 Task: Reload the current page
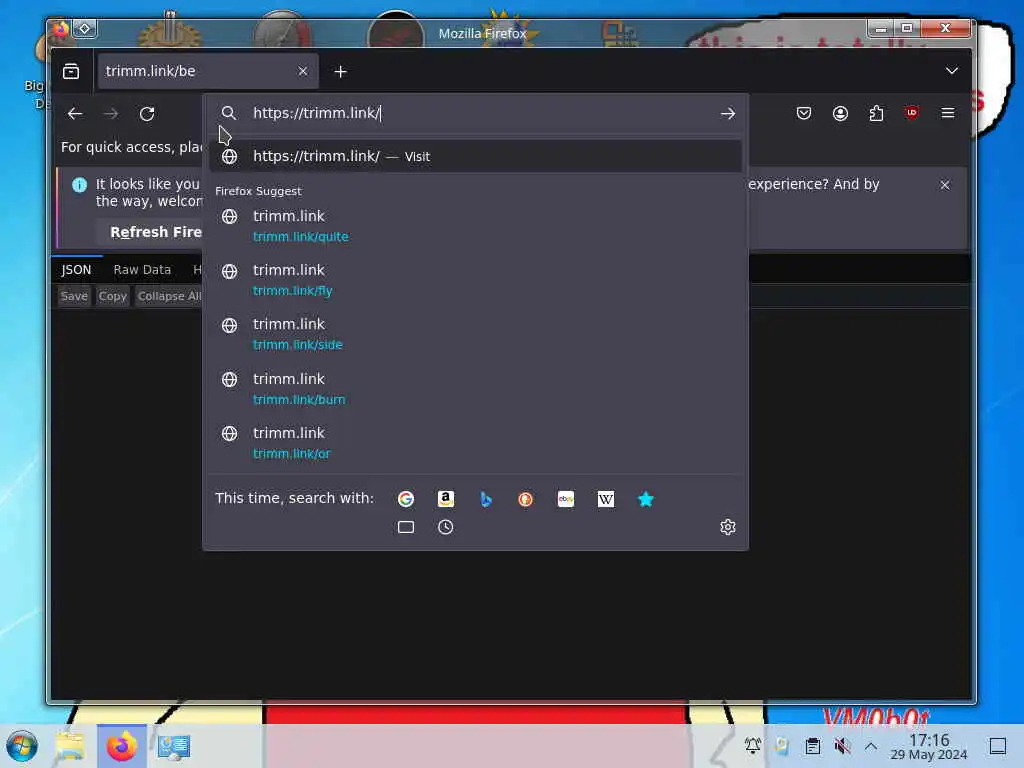click(x=147, y=114)
